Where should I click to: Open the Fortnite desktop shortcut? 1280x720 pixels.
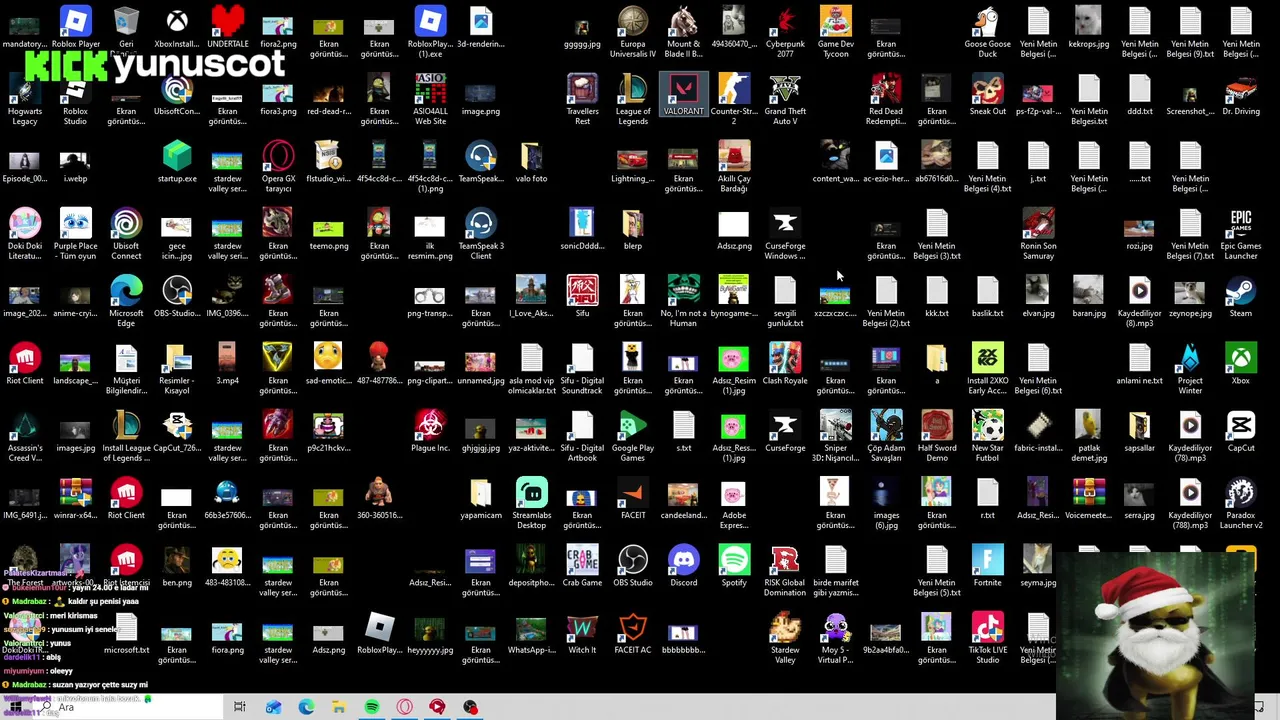(987, 566)
